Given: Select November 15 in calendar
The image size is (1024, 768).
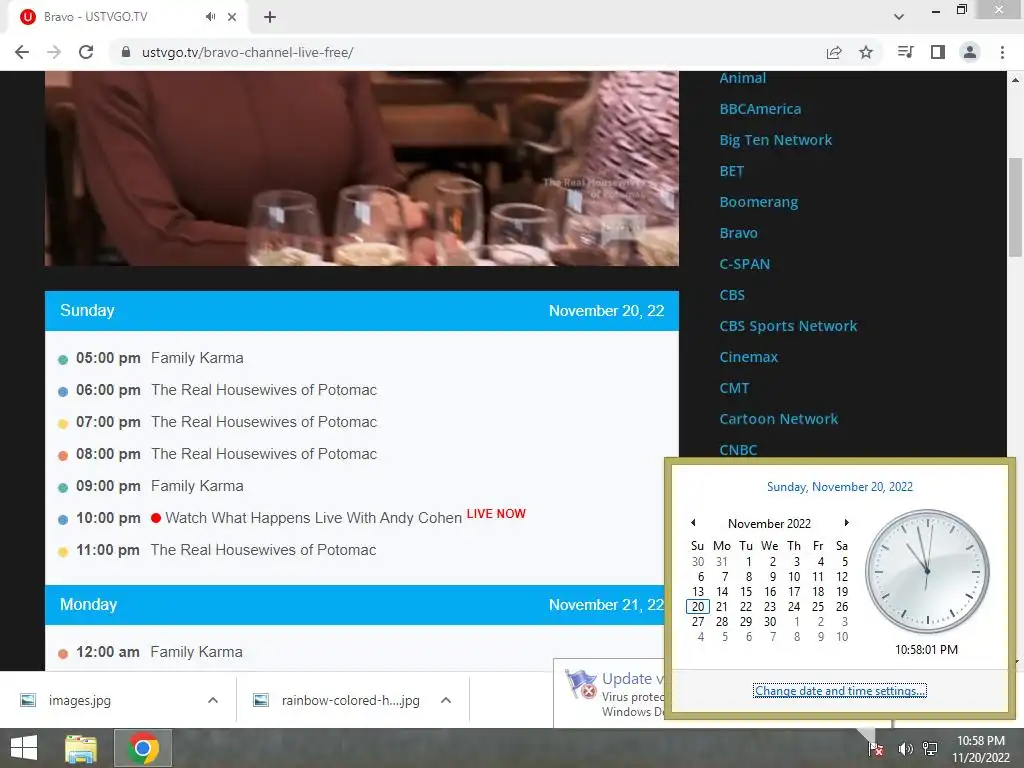Looking at the screenshot, I should 746,592.
